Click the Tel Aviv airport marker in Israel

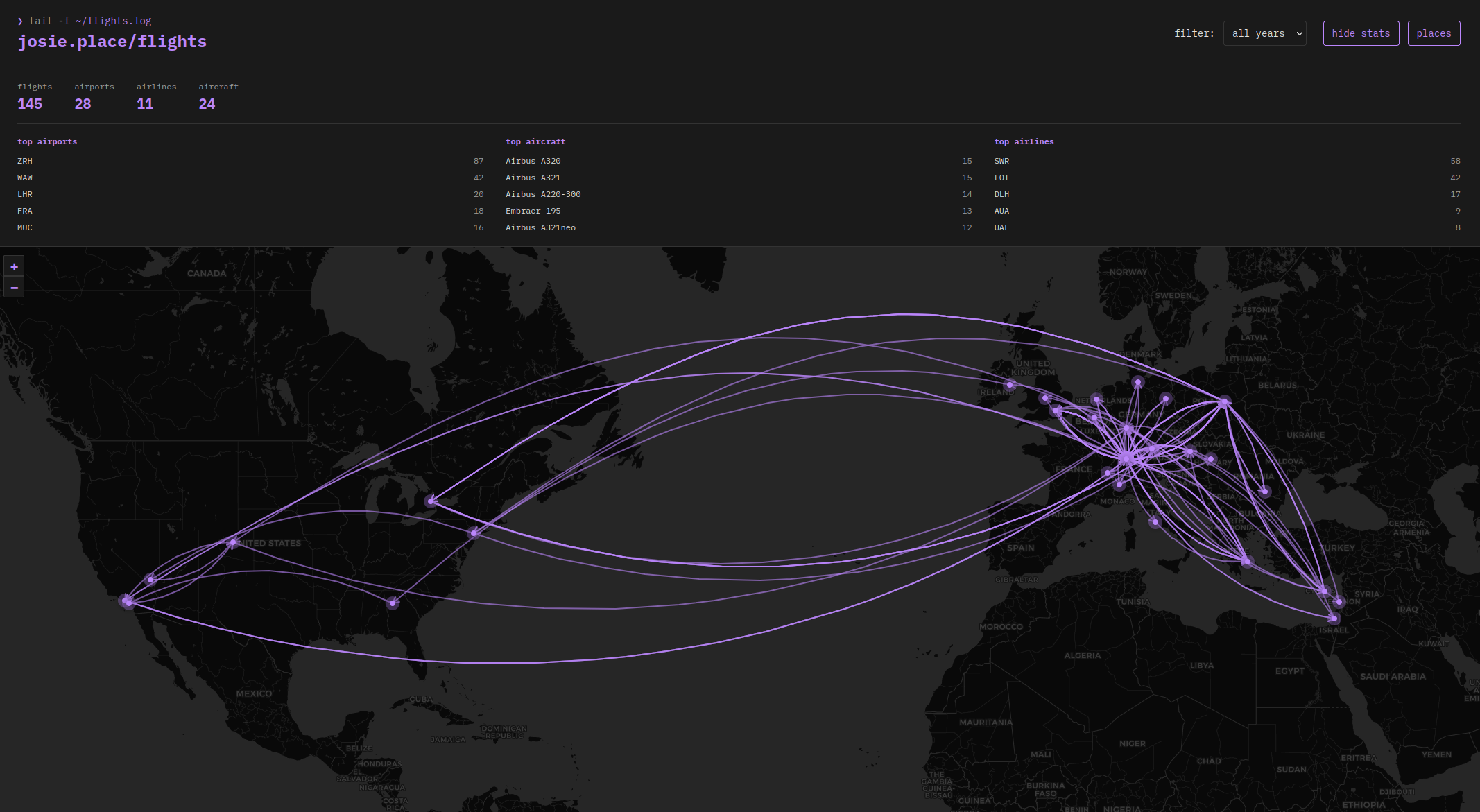click(x=1333, y=618)
